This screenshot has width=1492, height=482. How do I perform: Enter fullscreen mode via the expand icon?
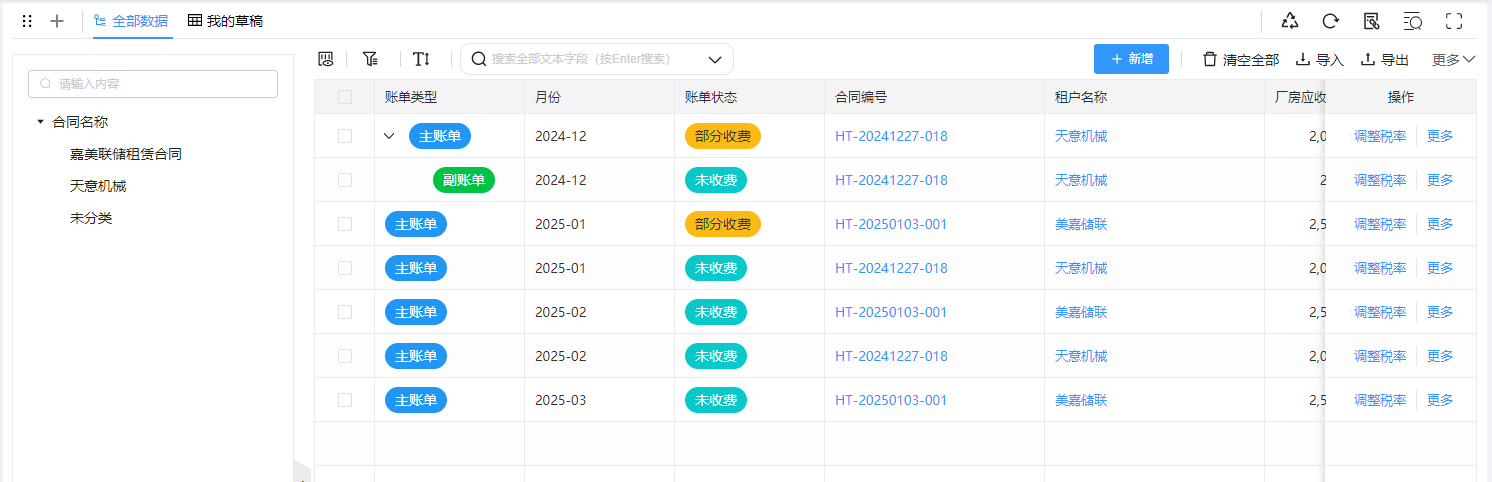[1454, 21]
